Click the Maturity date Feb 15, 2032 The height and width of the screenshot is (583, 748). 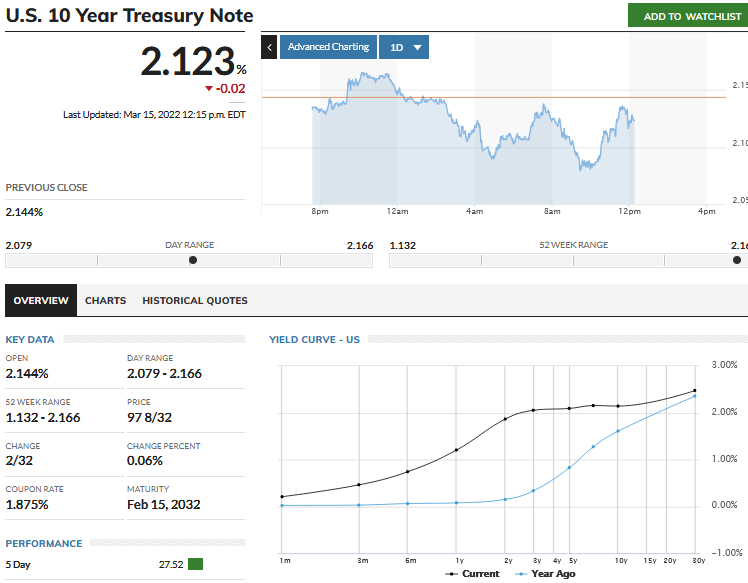164,505
